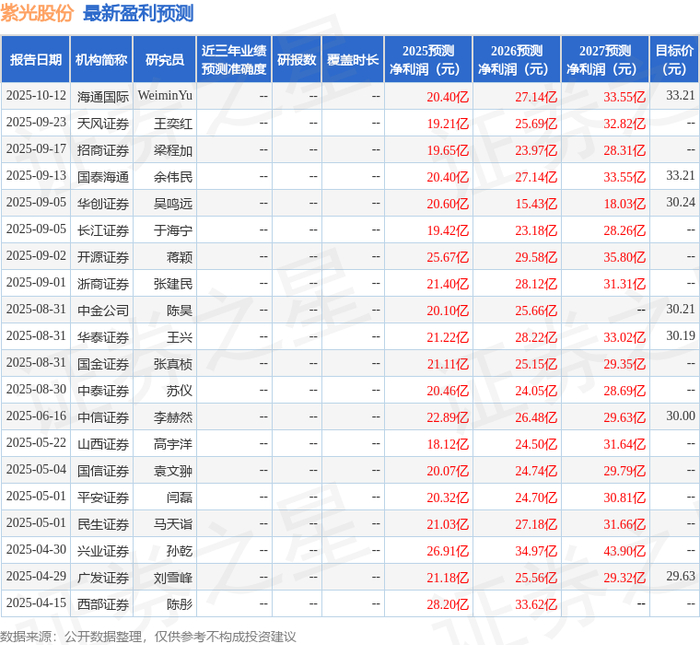
Task: Click the 数据来源 disclaimer text
Action: tap(148, 637)
